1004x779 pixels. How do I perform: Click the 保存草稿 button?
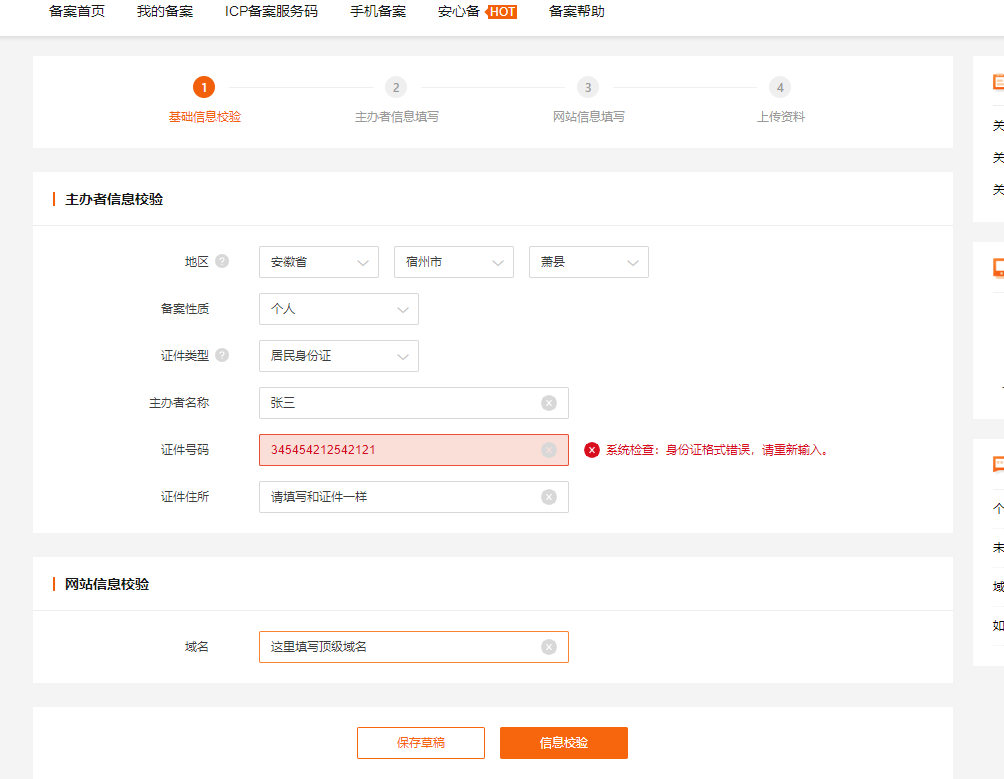(421, 743)
